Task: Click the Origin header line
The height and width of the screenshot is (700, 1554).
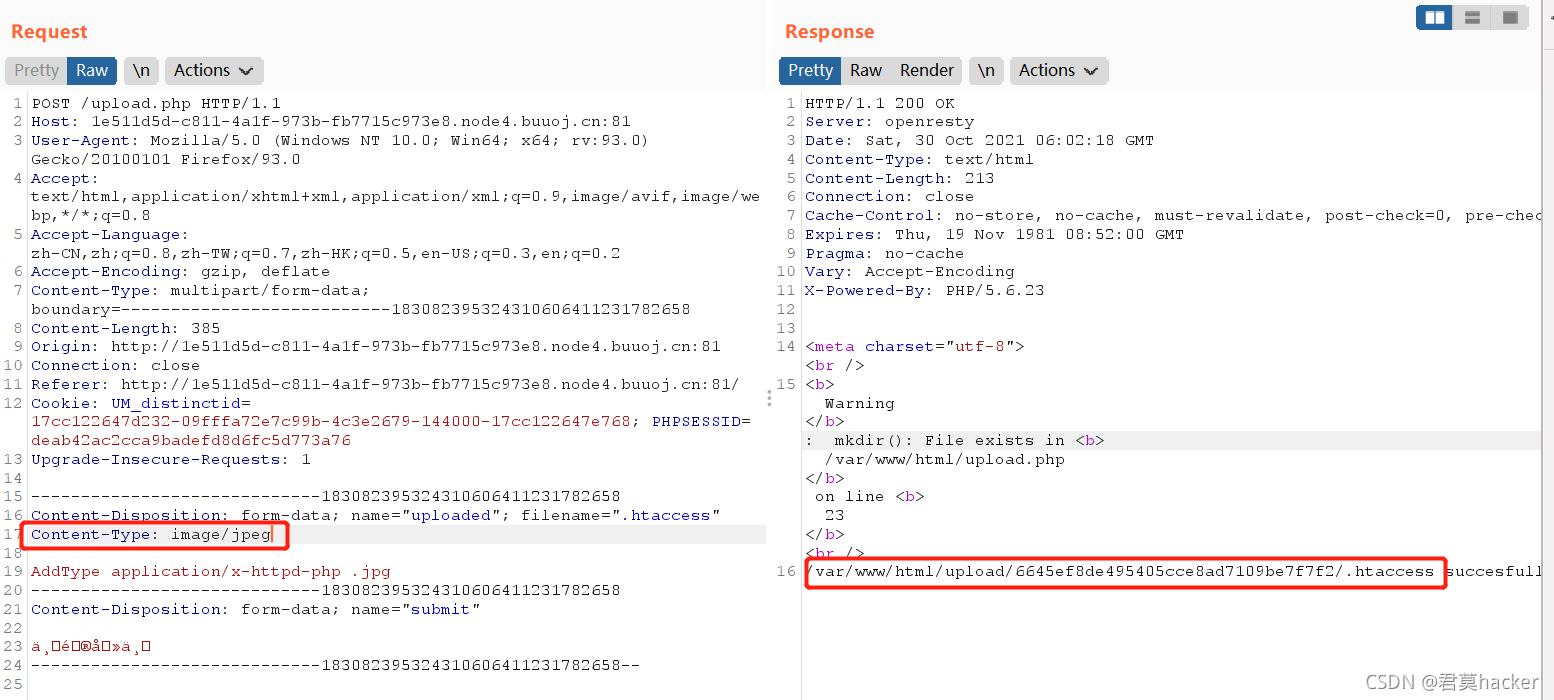Action: [x=376, y=347]
